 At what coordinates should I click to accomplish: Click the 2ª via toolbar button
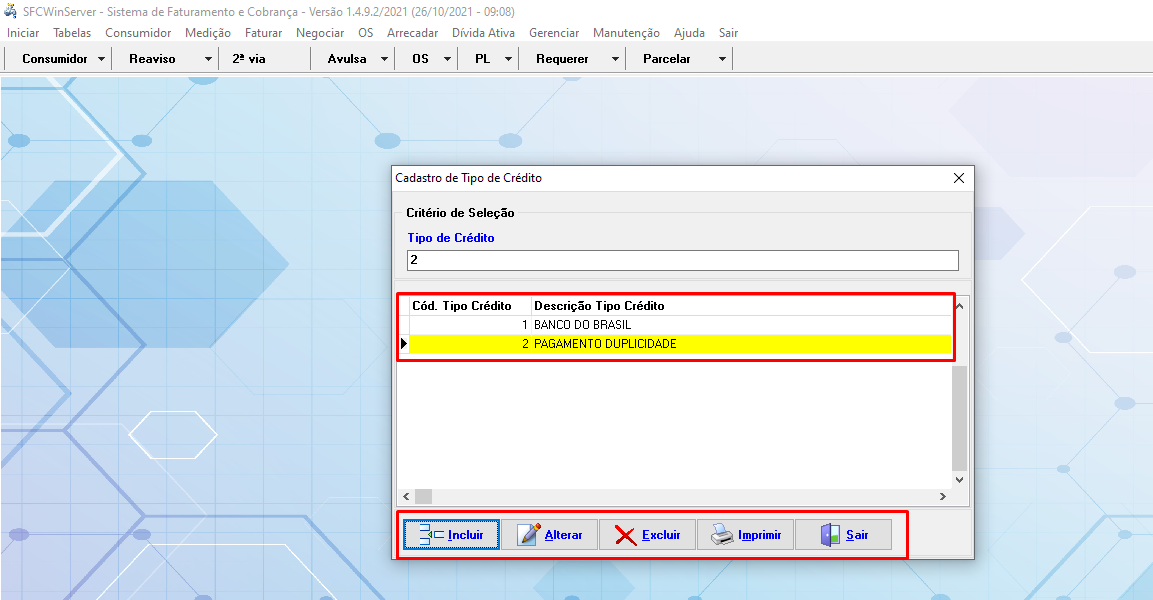(x=249, y=59)
